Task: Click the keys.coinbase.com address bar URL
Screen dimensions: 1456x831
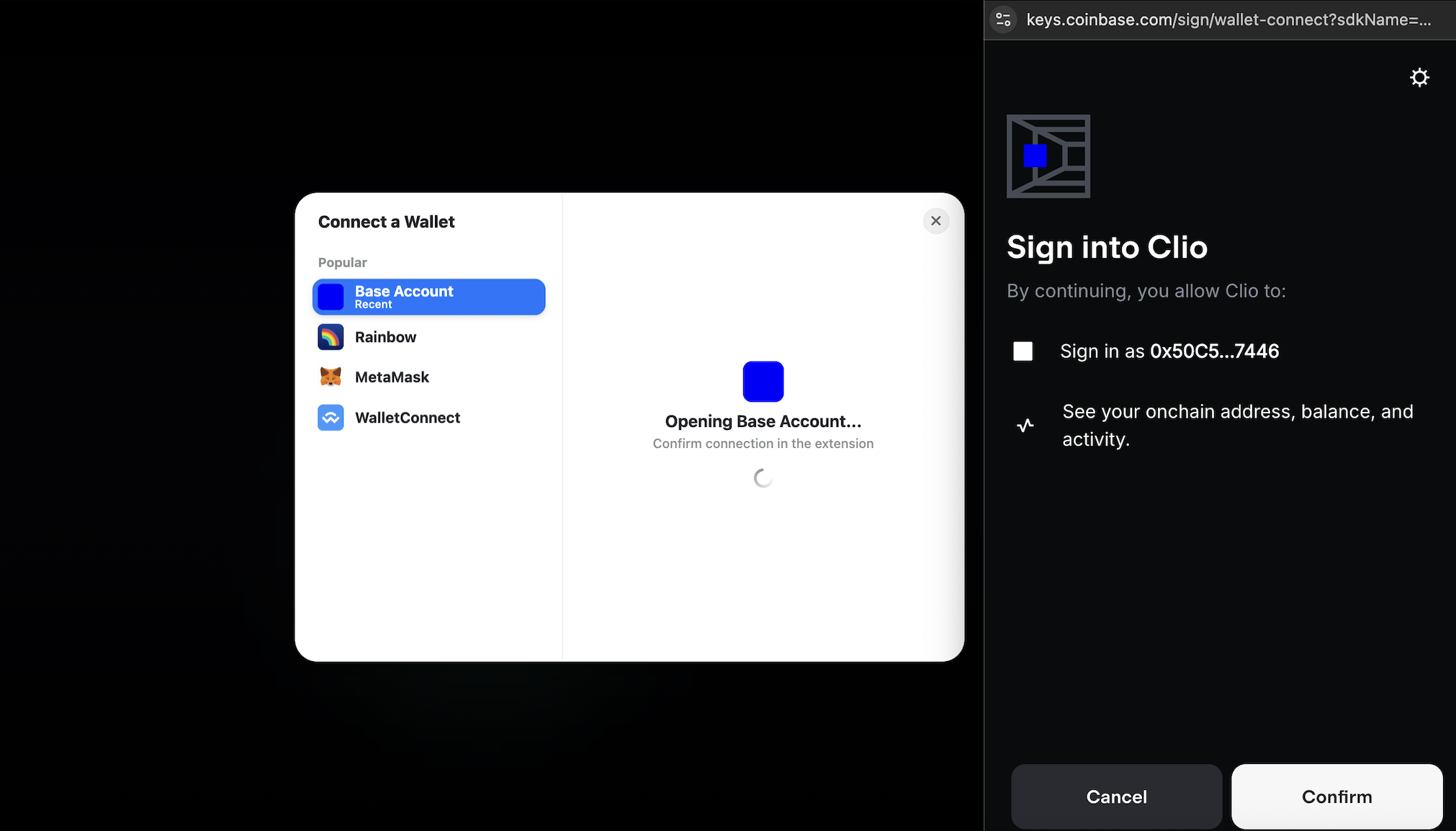Action: (x=1228, y=19)
